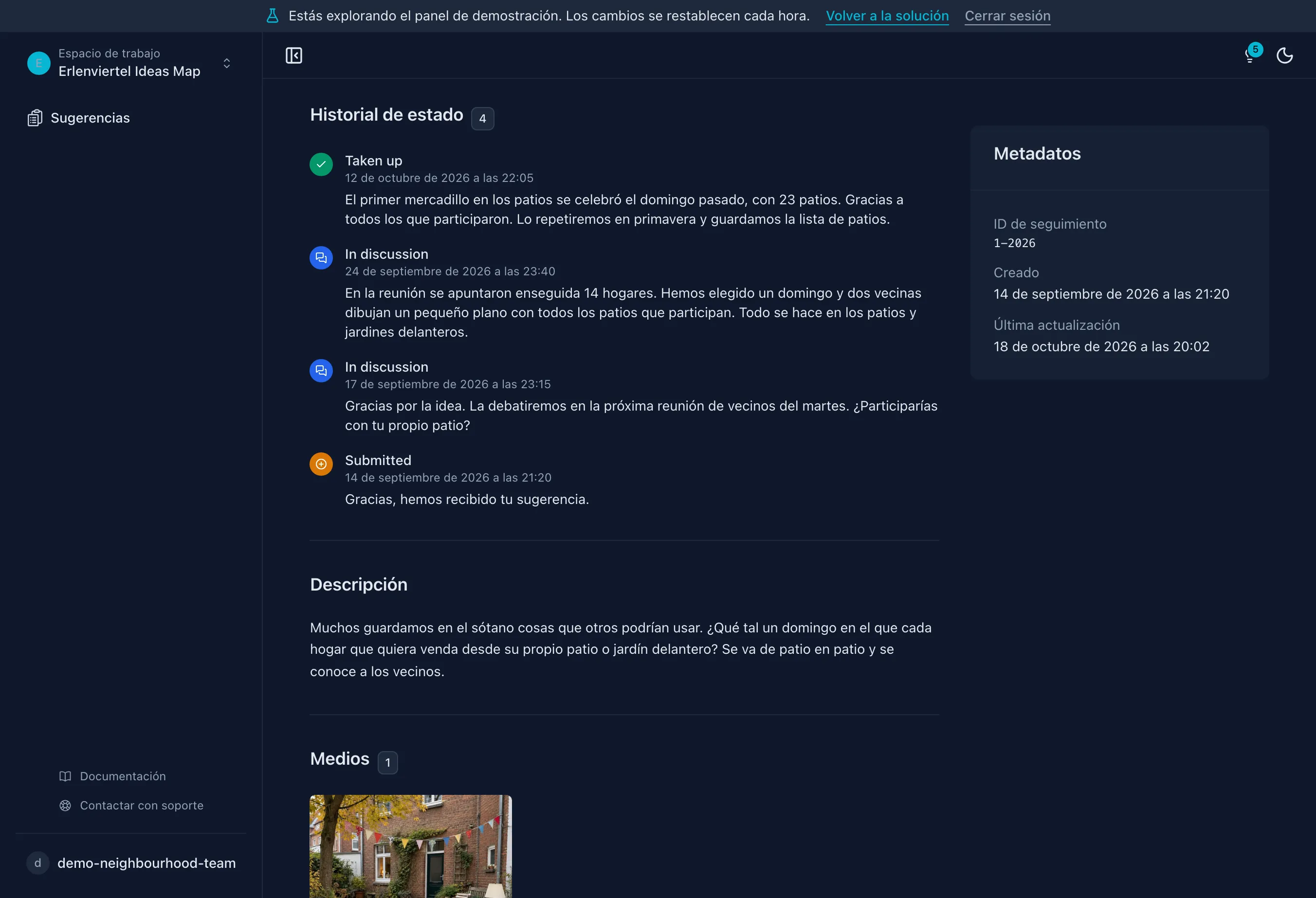Click the Sugerencias clipboard icon

35,118
